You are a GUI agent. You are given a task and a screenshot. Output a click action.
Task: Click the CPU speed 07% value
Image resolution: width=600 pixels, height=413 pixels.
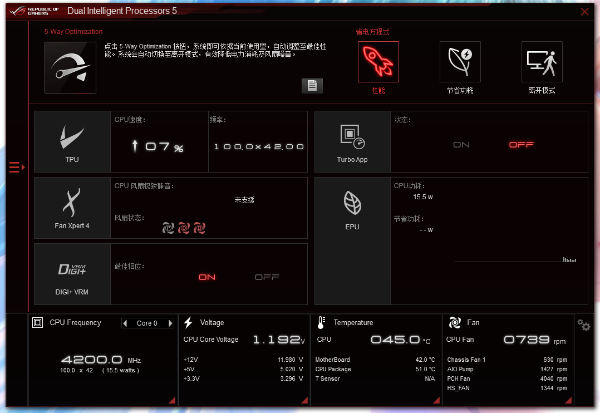(157, 147)
